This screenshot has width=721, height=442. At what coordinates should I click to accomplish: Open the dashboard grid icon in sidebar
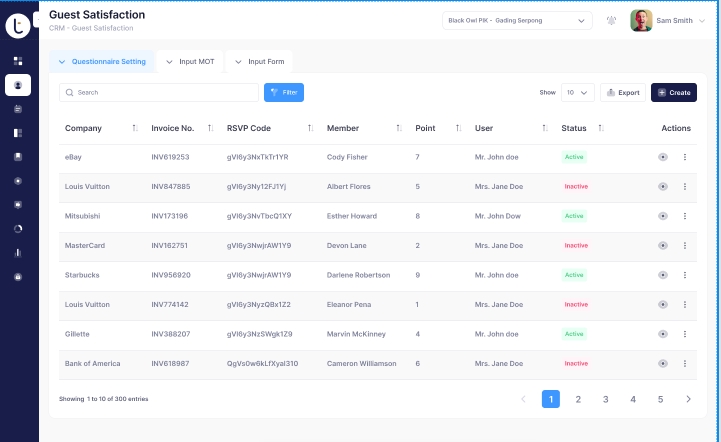click(18, 61)
